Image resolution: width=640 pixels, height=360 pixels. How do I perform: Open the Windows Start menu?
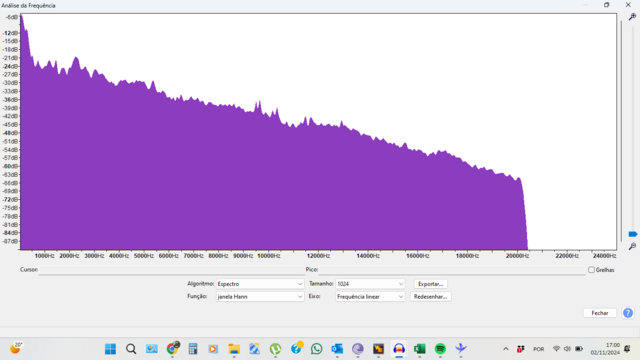pos(110,349)
